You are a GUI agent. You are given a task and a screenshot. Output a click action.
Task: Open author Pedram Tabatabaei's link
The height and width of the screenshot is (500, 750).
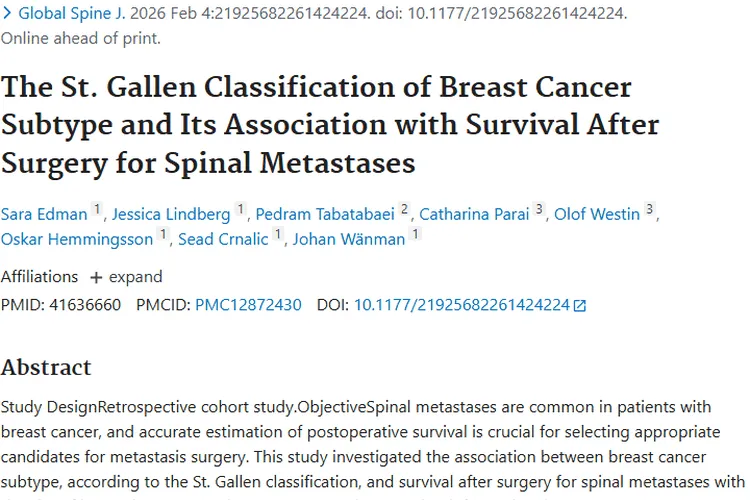click(324, 214)
